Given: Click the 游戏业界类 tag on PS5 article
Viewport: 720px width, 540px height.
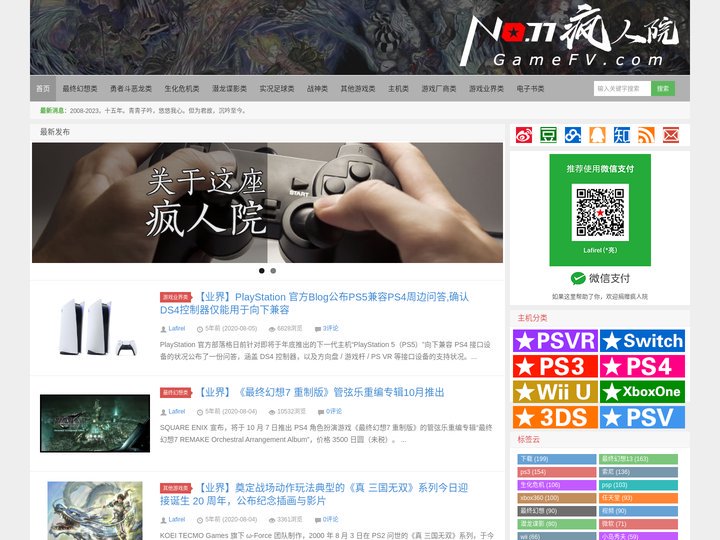Looking at the screenshot, I should coord(176,298).
